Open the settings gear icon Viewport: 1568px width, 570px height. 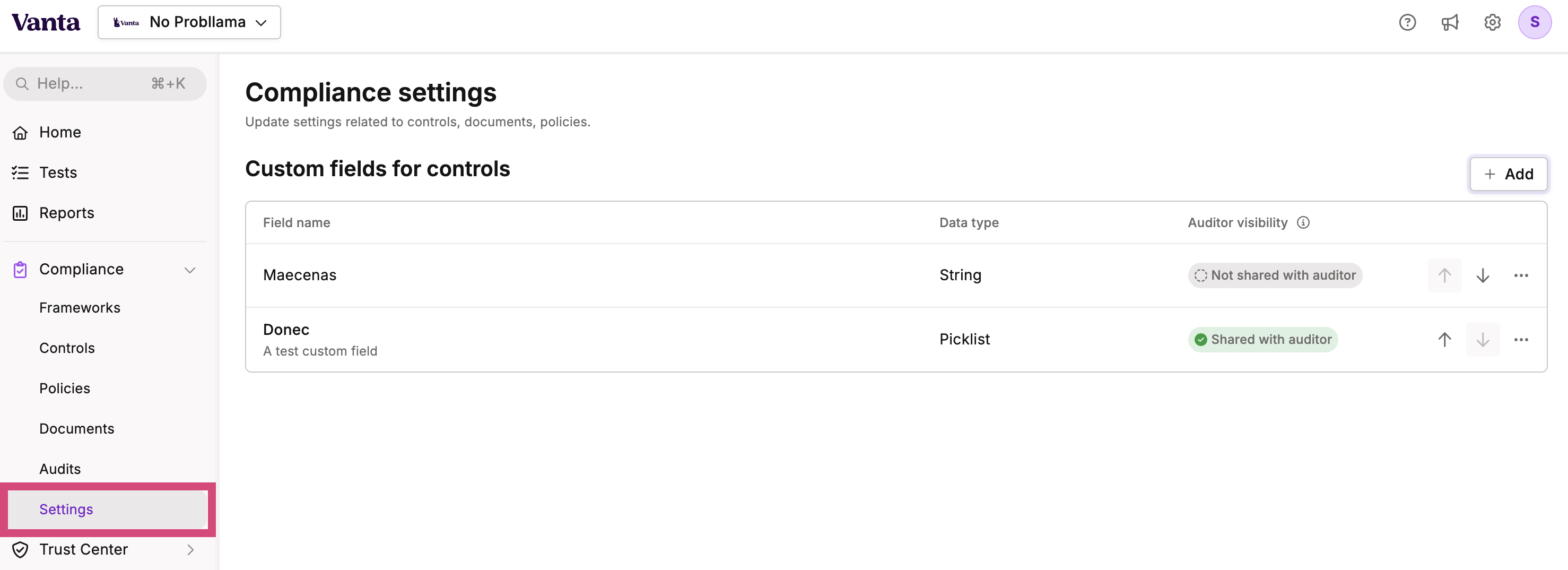pyautogui.click(x=1492, y=22)
